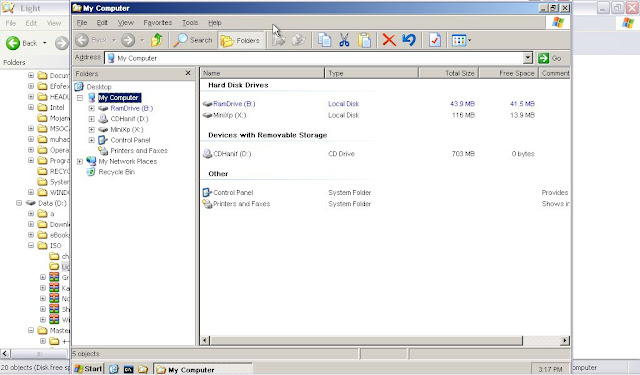Open the Tools menu
This screenshot has height=375, width=640.
[x=190, y=23]
